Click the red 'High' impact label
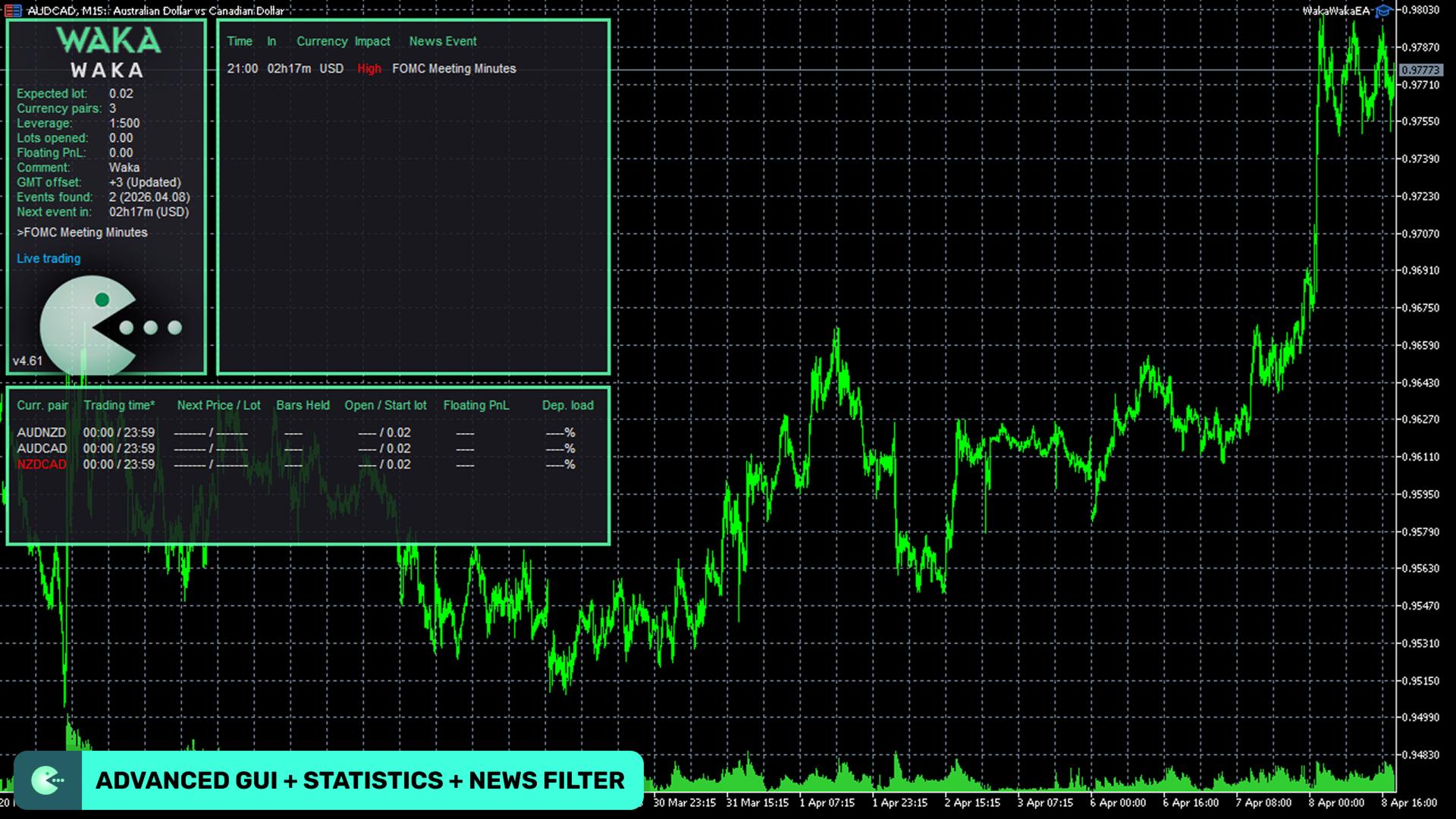This screenshot has width=1456, height=819. click(x=369, y=69)
